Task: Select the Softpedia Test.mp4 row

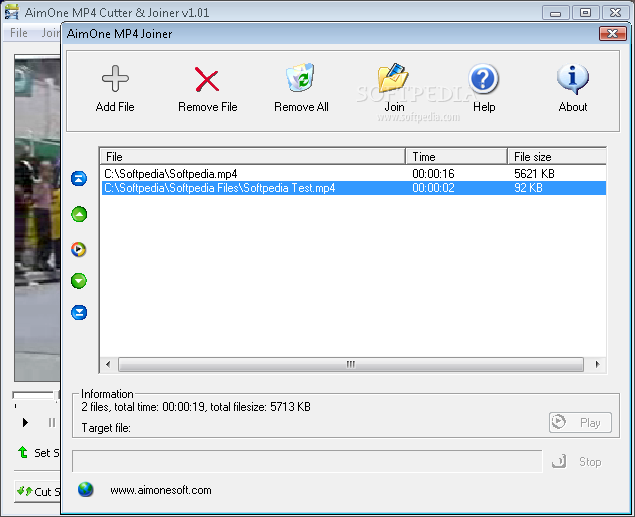Action: point(353,188)
